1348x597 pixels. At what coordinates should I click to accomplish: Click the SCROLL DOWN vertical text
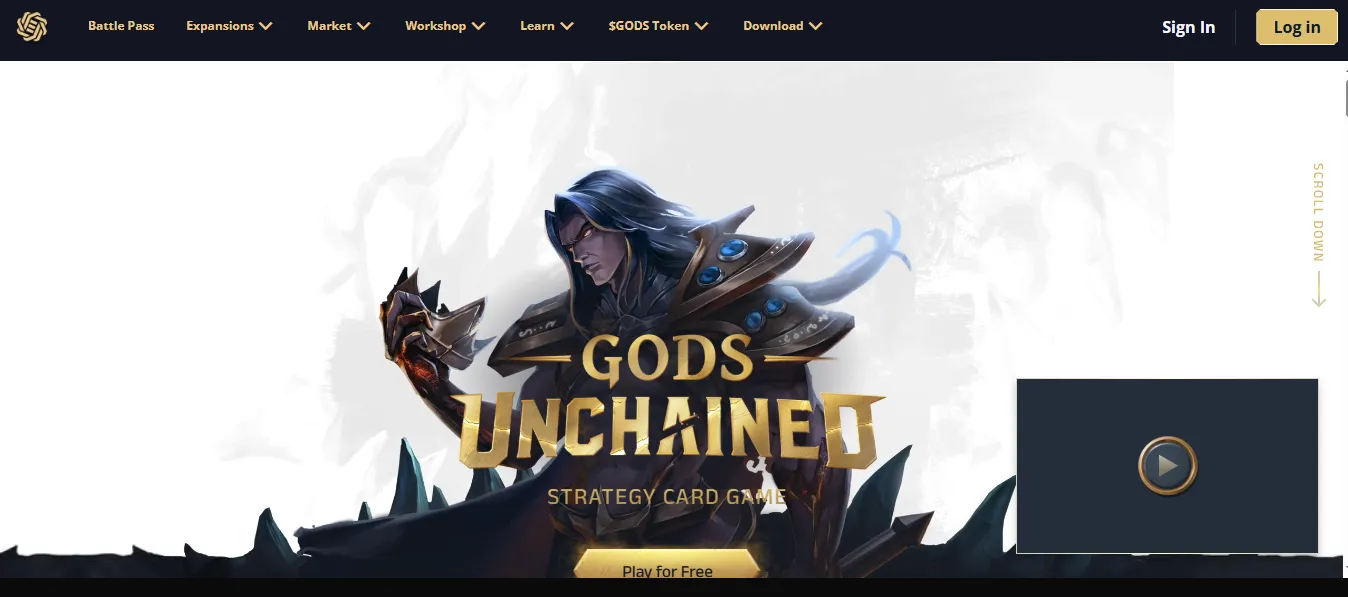[1318, 212]
